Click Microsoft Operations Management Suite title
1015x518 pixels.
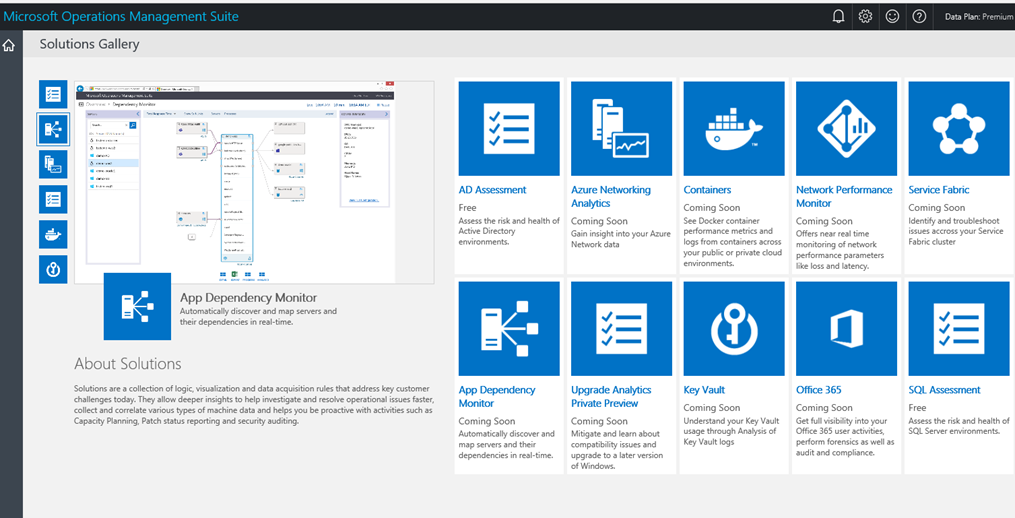[x=121, y=17]
